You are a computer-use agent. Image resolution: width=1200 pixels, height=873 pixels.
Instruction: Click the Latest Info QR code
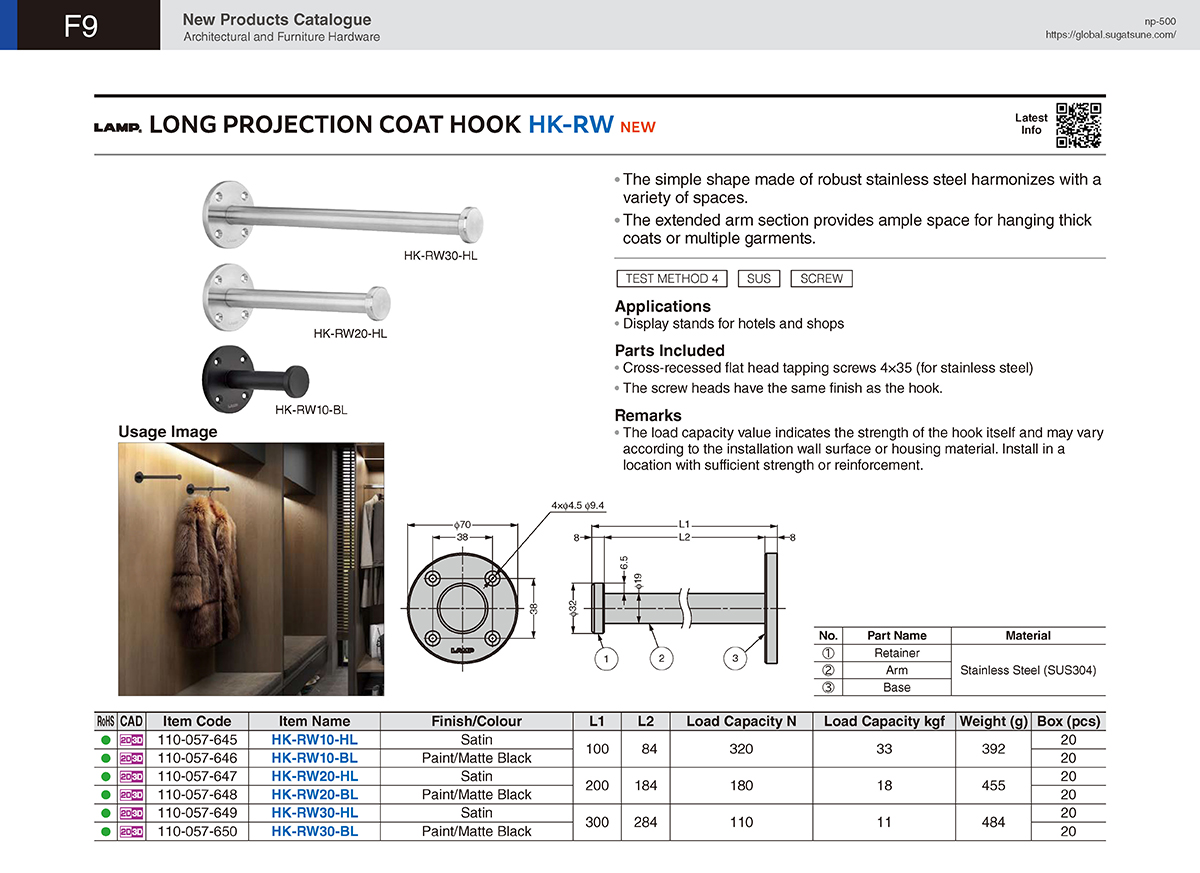[1078, 125]
